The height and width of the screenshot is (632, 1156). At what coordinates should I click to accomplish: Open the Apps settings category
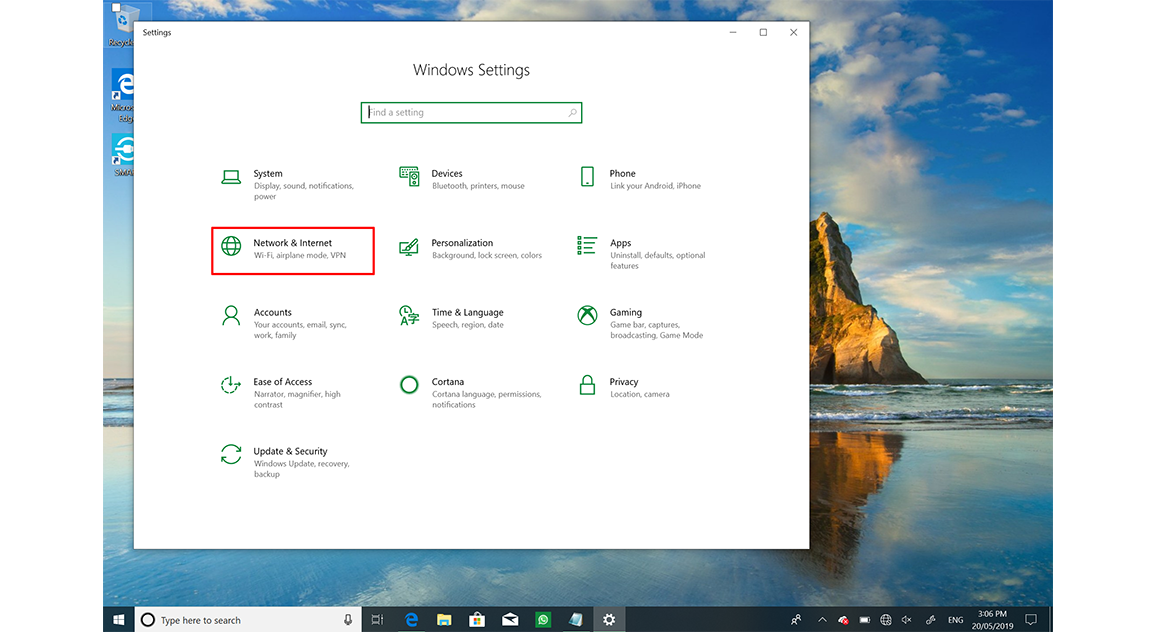click(643, 253)
